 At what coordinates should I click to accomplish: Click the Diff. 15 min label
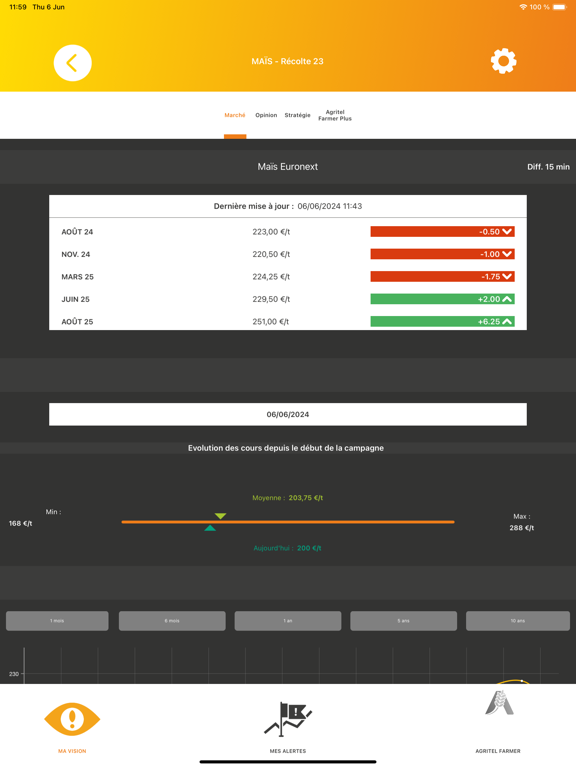tap(548, 167)
